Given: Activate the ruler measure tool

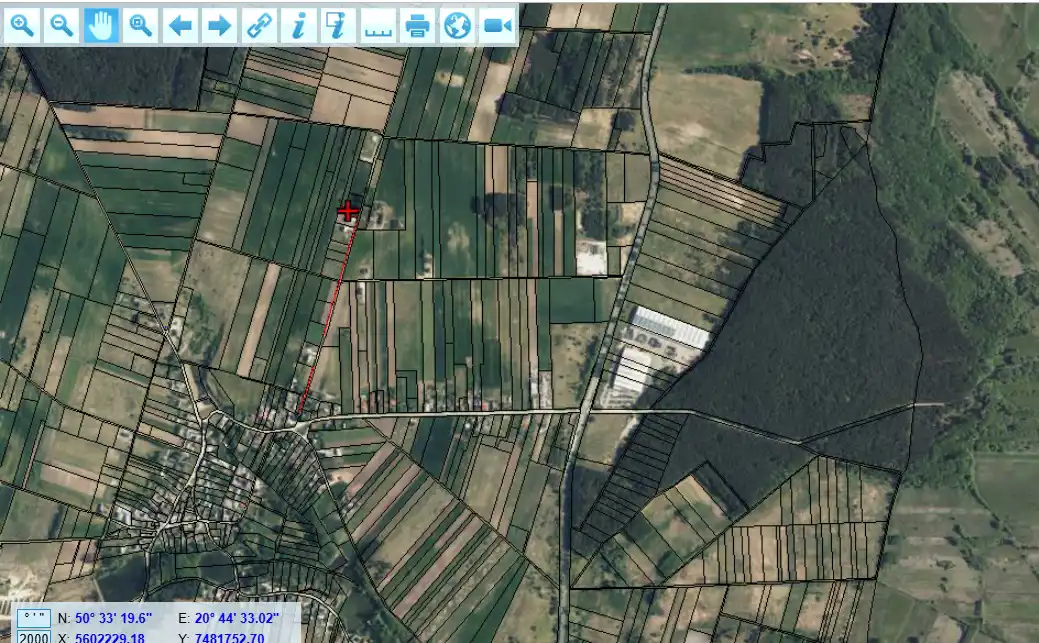Looking at the screenshot, I should tap(377, 26).
